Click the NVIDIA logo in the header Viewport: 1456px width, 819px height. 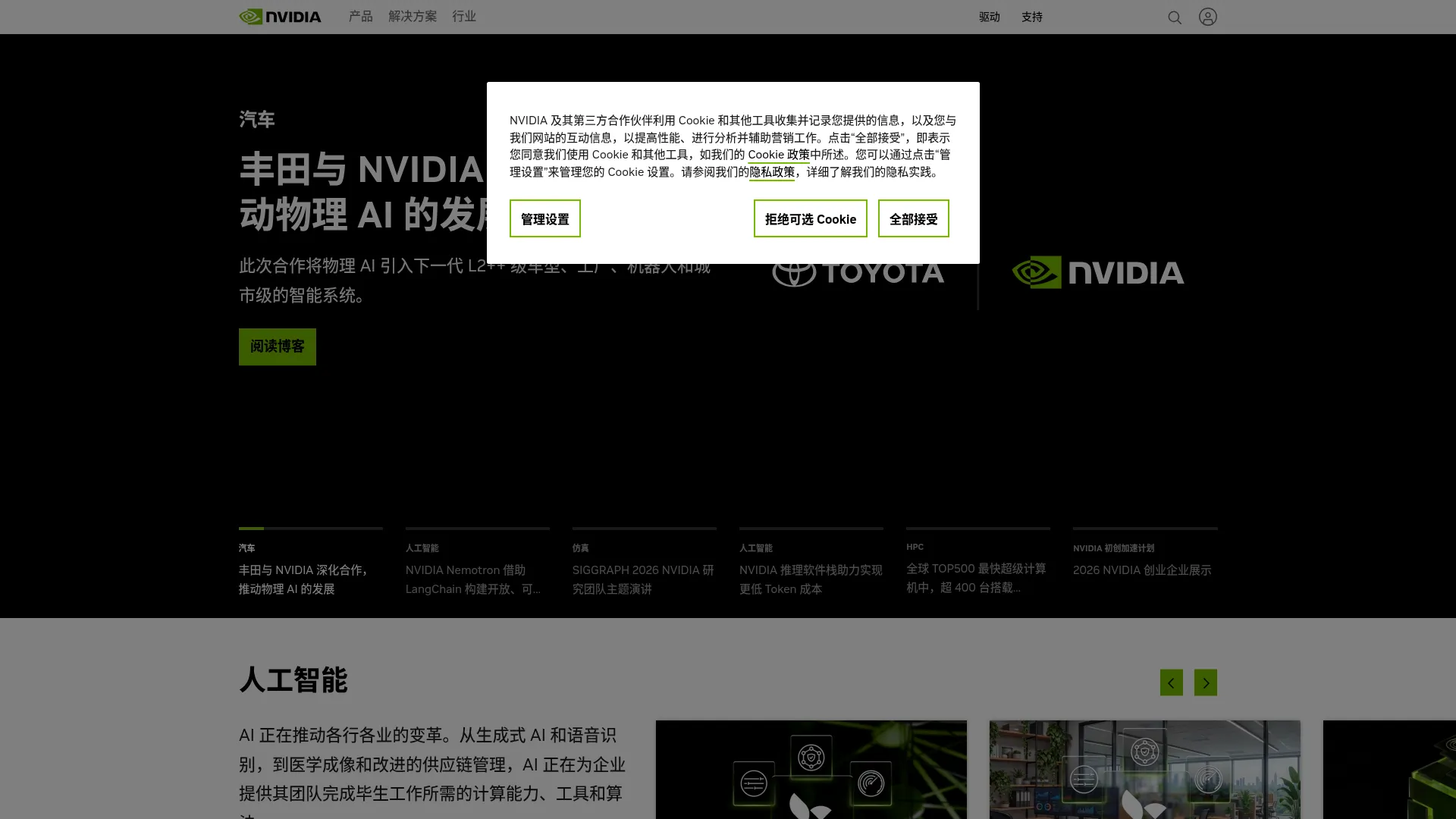pos(280,17)
